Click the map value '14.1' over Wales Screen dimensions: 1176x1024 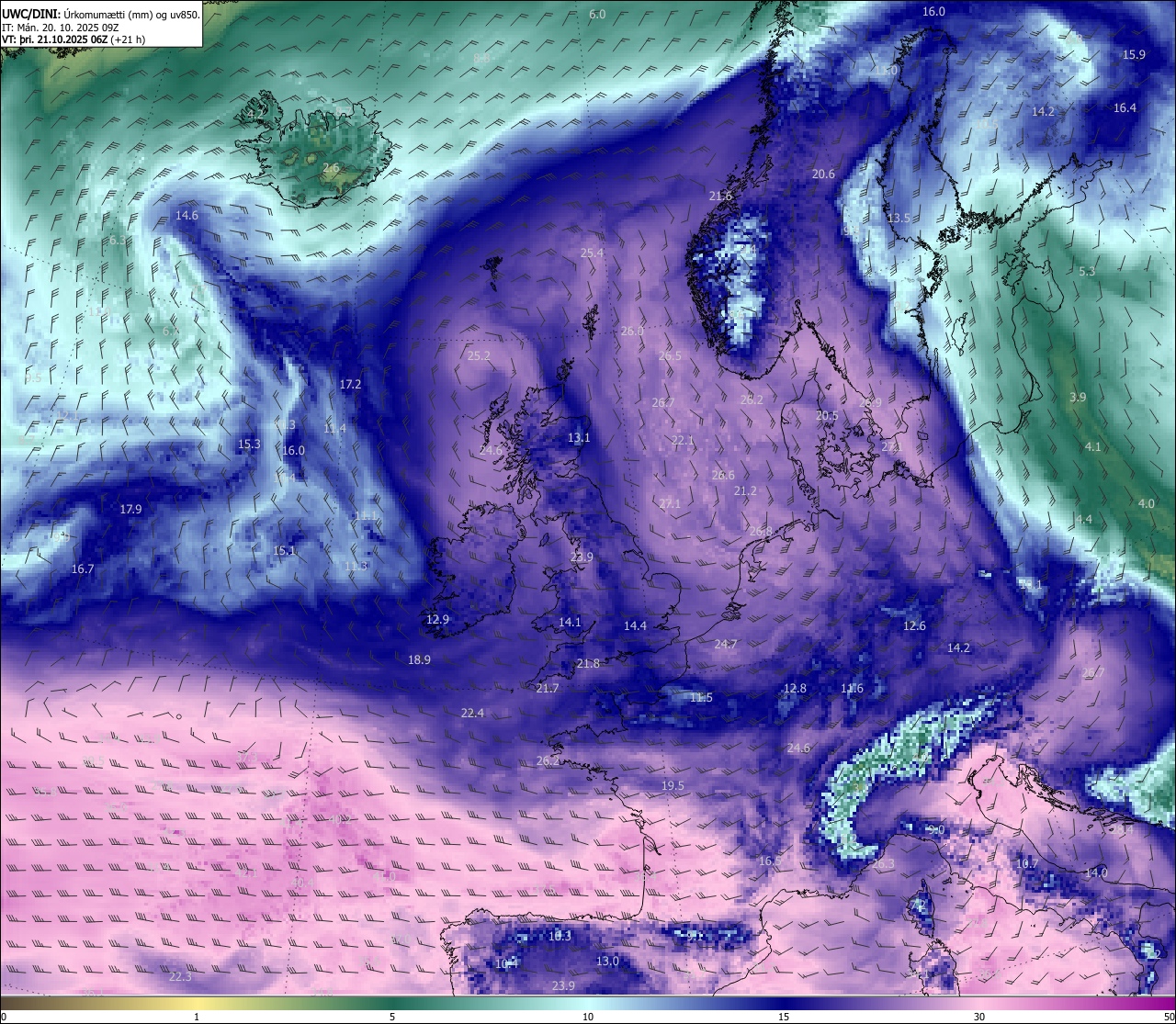point(570,623)
